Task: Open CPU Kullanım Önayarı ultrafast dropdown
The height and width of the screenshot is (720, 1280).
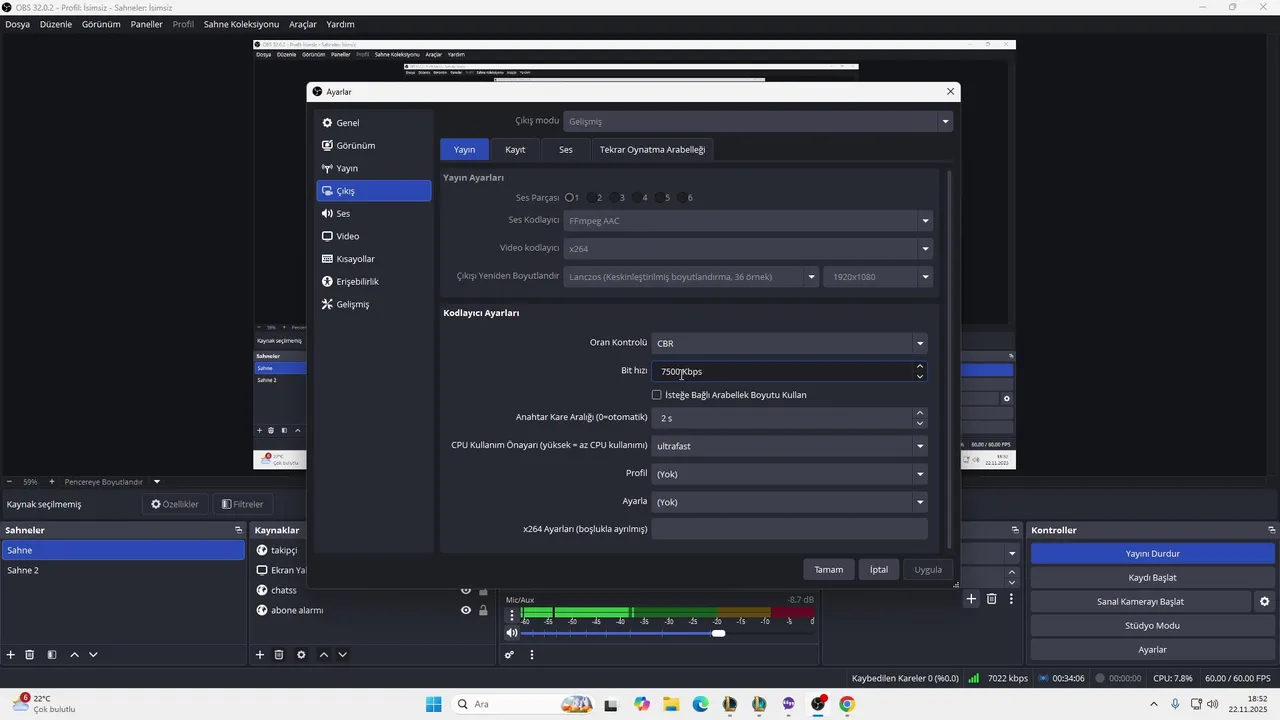Action: pos(790,446)
